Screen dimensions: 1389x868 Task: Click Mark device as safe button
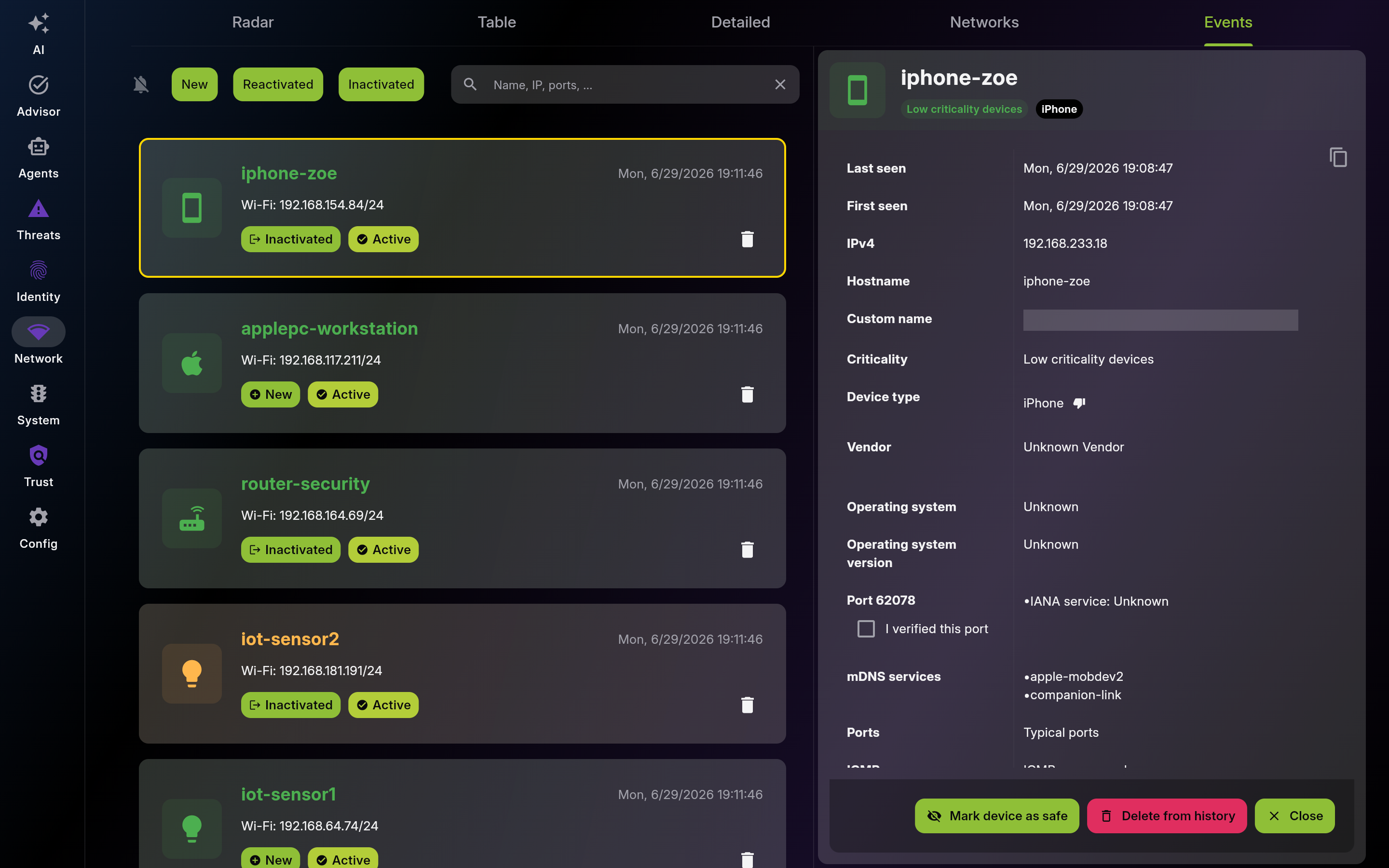point(997,816)
